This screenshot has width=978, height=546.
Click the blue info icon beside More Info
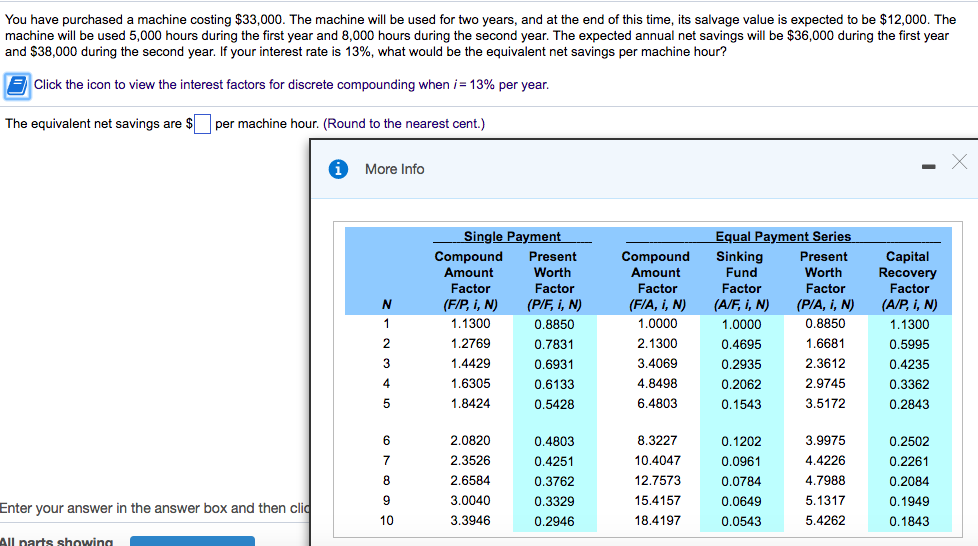[x=338, y=169]
